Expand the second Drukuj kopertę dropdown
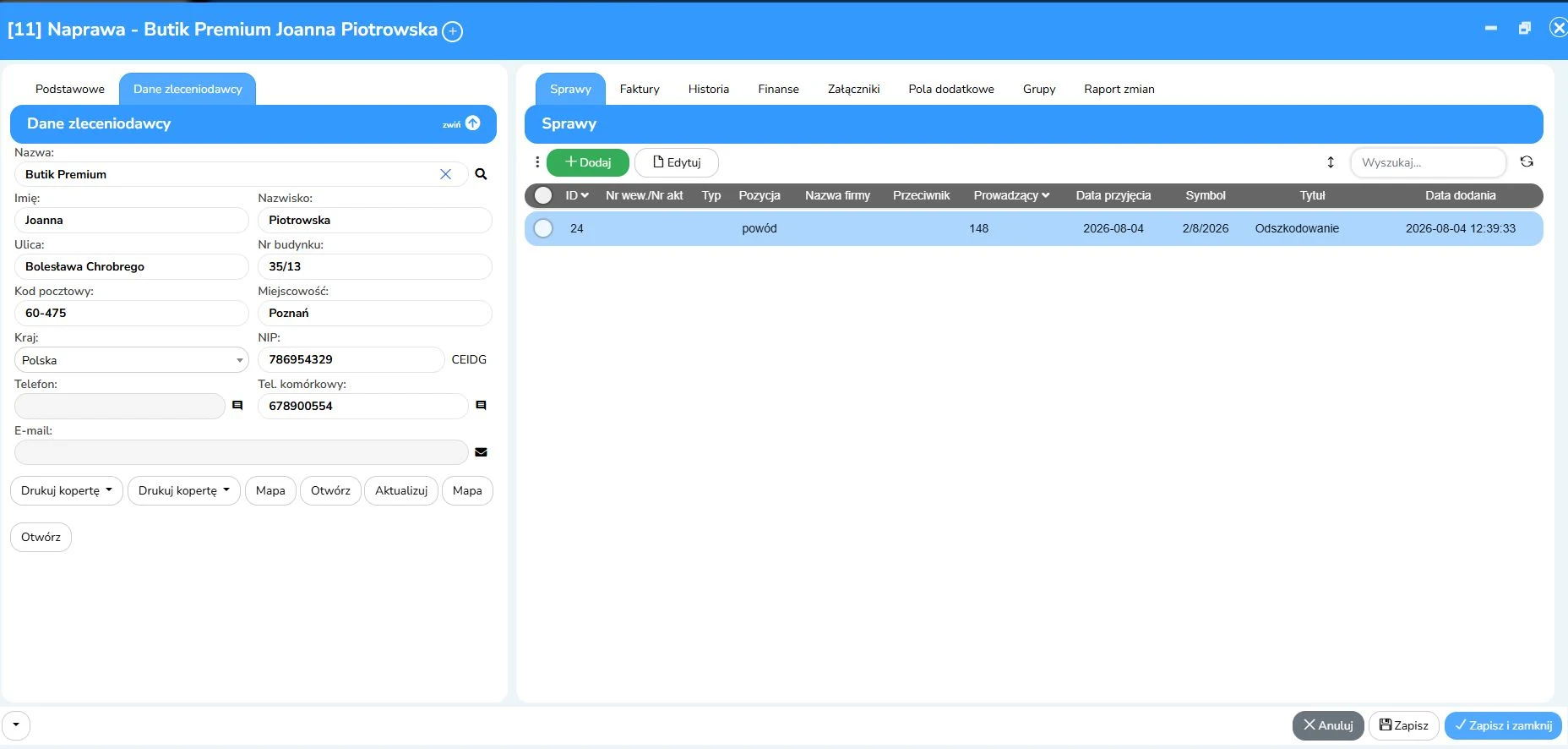1568x749 pixels. 184,490
